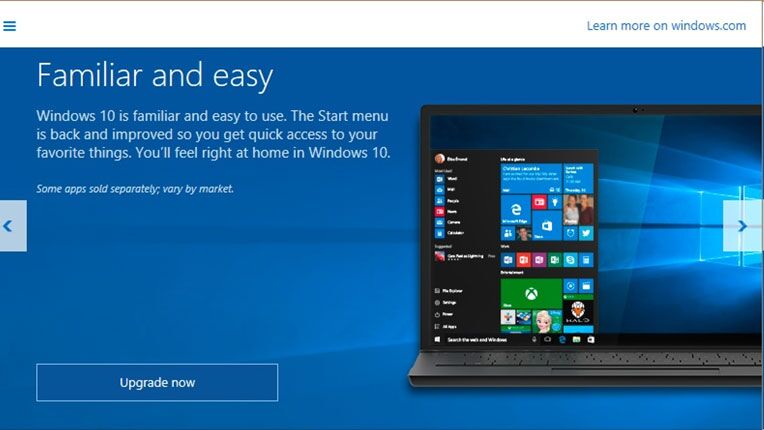Go to previous slide with left arrow
This screenshot has height=430, width=764.
pos(13,226)
